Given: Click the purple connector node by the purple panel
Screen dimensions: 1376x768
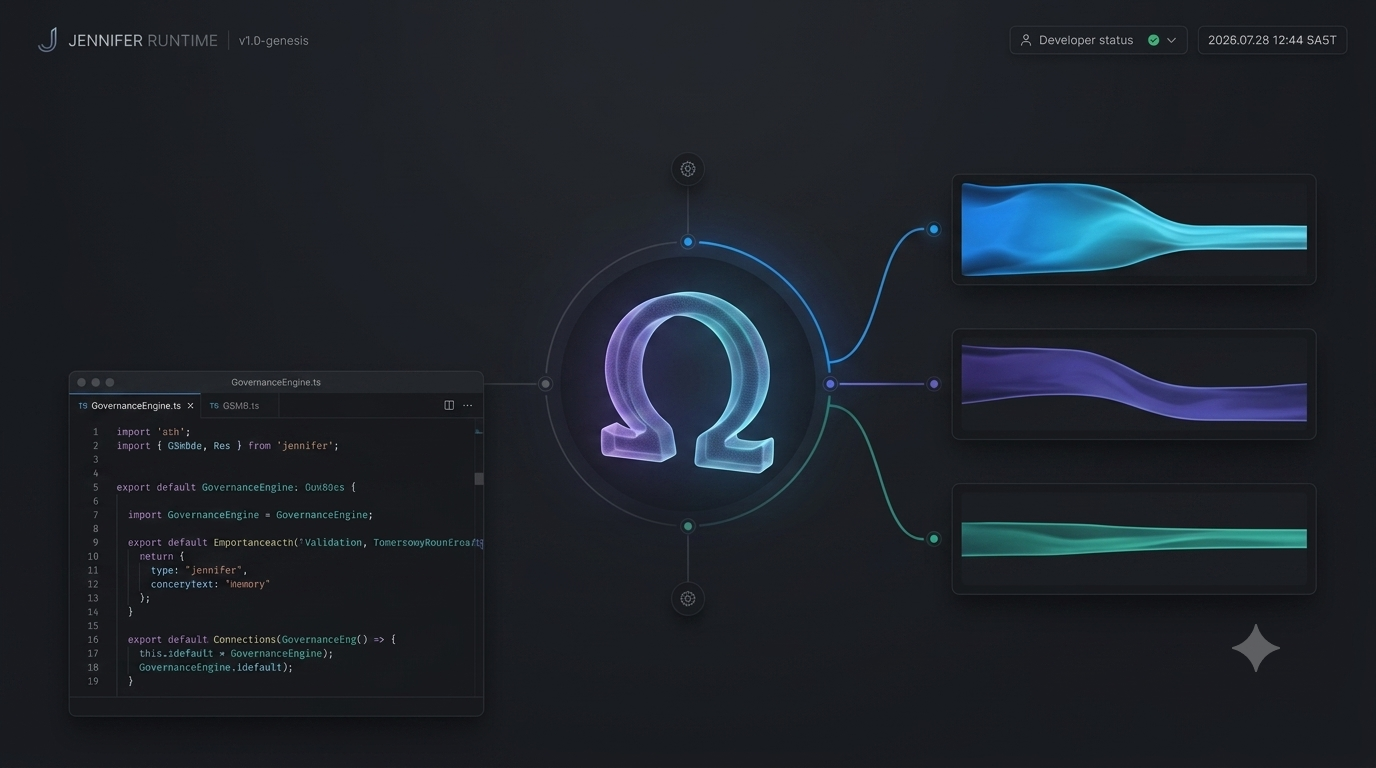Looking at the screenshot, I should [x=934, y=384].
